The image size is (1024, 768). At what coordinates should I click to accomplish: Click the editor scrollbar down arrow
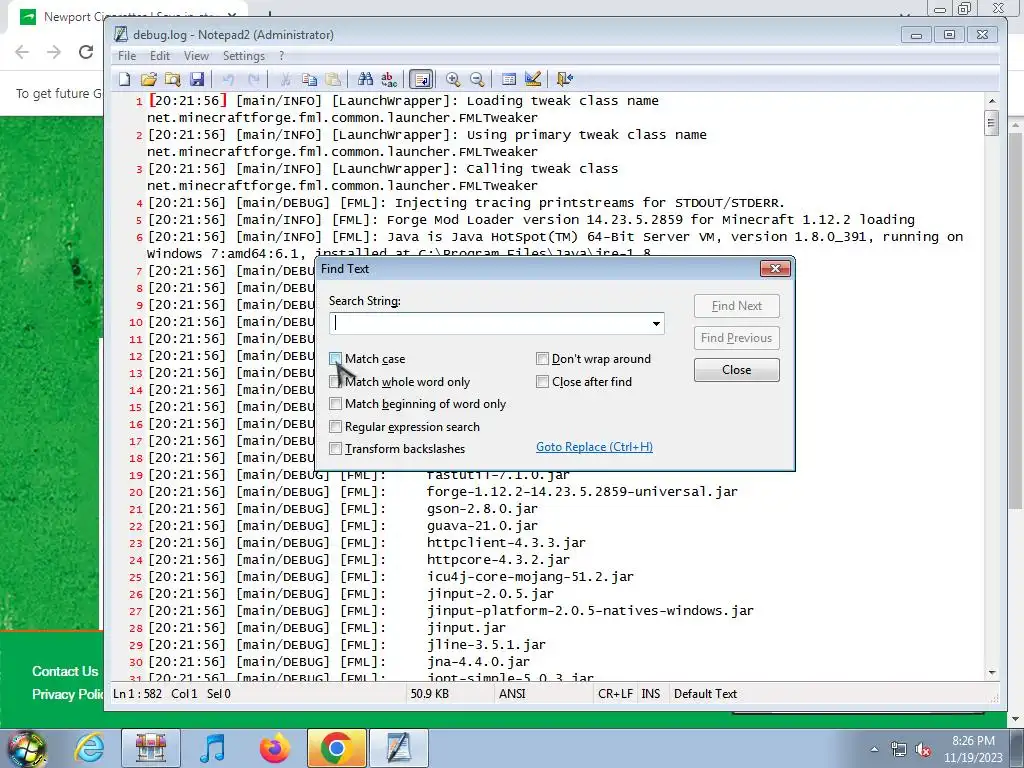point(991,673)
